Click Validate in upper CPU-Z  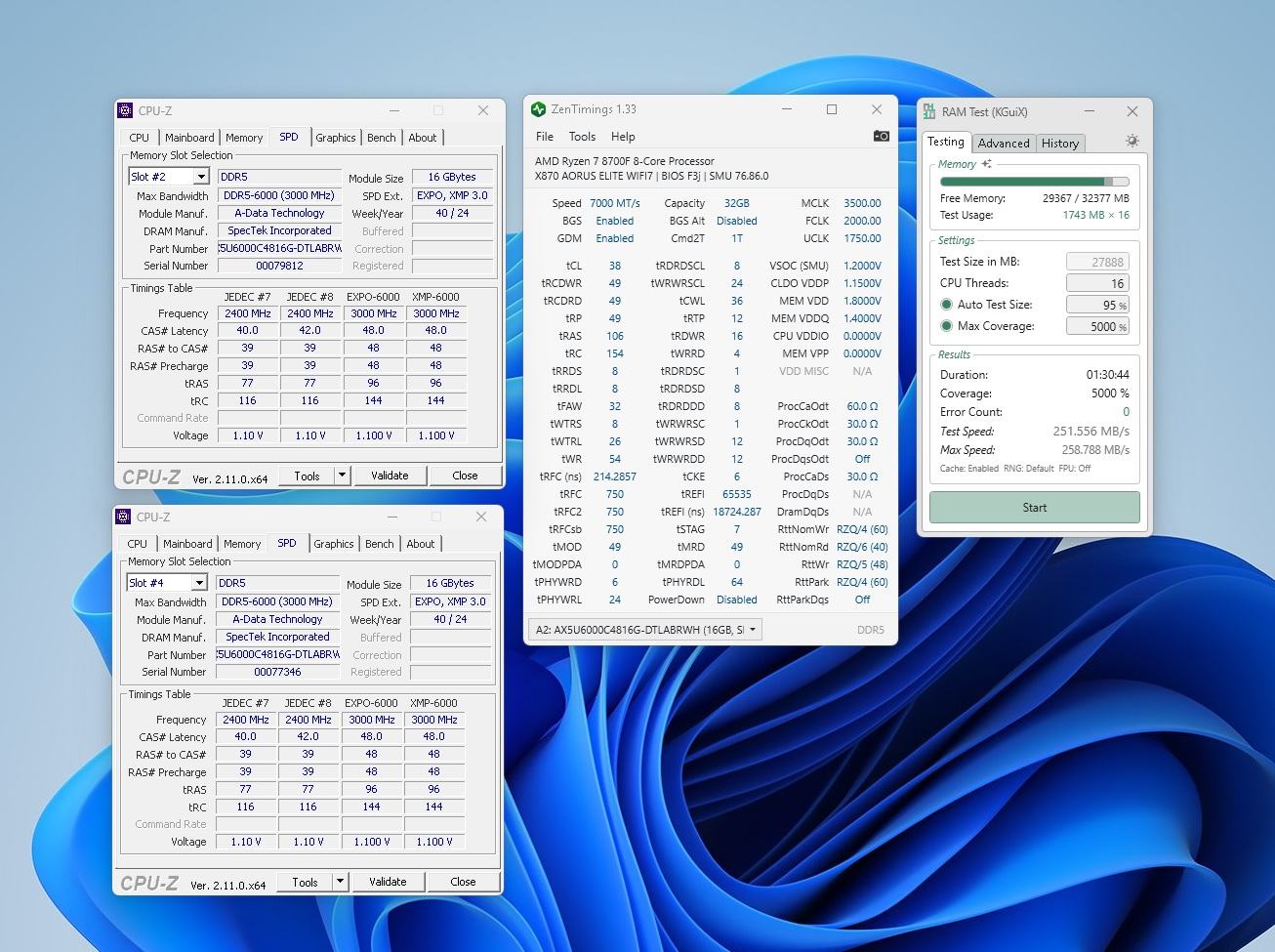(390, 476)
